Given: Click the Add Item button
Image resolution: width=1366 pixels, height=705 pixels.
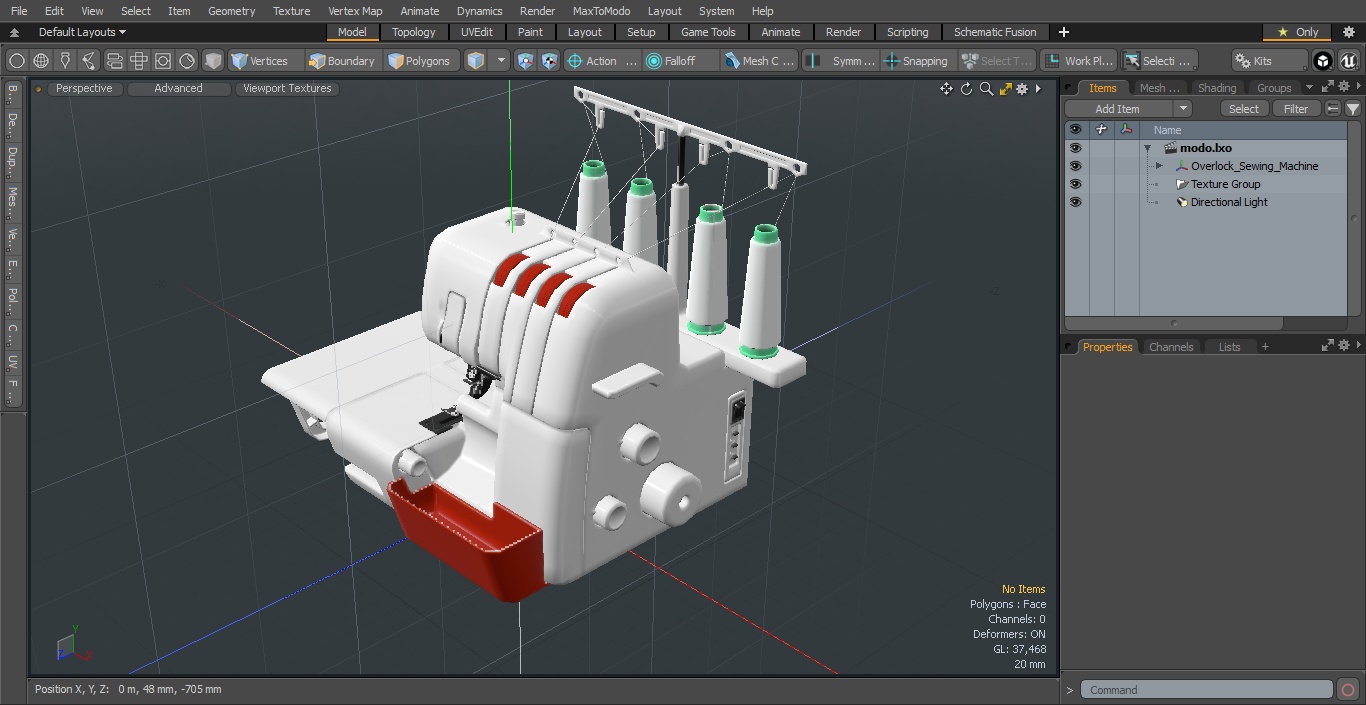Looking at the screenshot, I should [1118, 109].
